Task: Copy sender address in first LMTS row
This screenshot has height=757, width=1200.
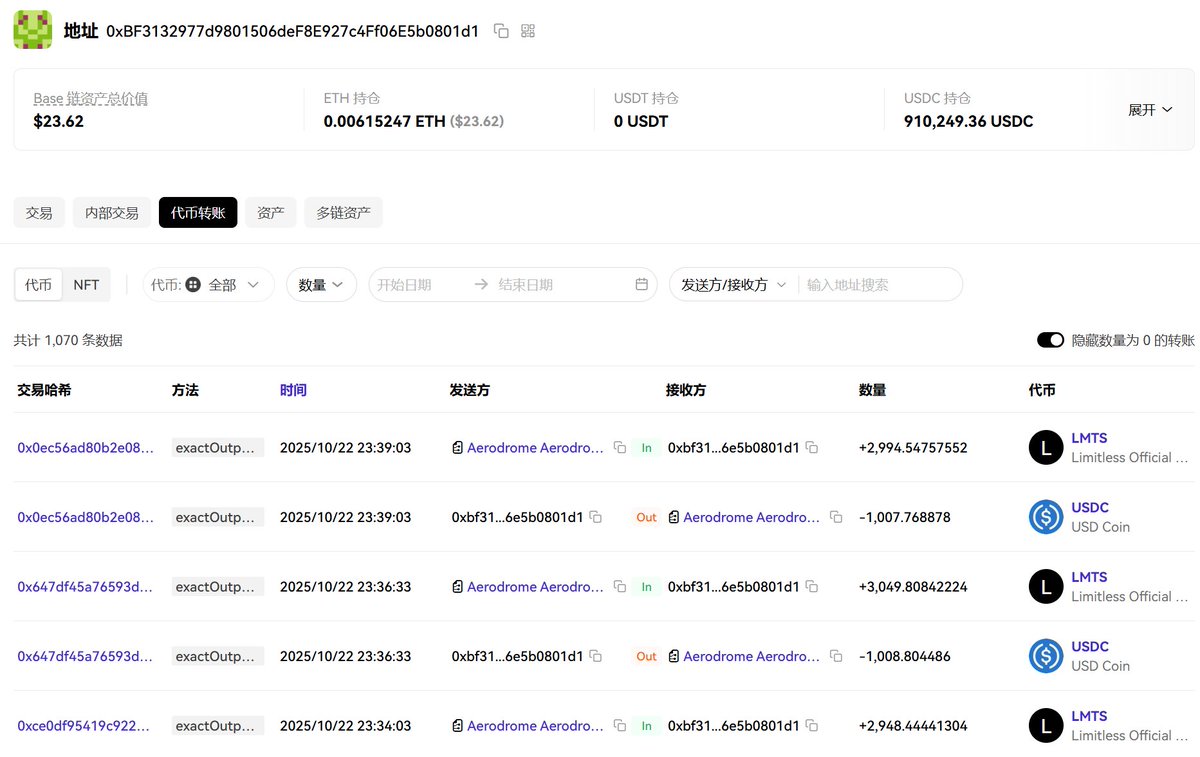Action: pos(620,448)
